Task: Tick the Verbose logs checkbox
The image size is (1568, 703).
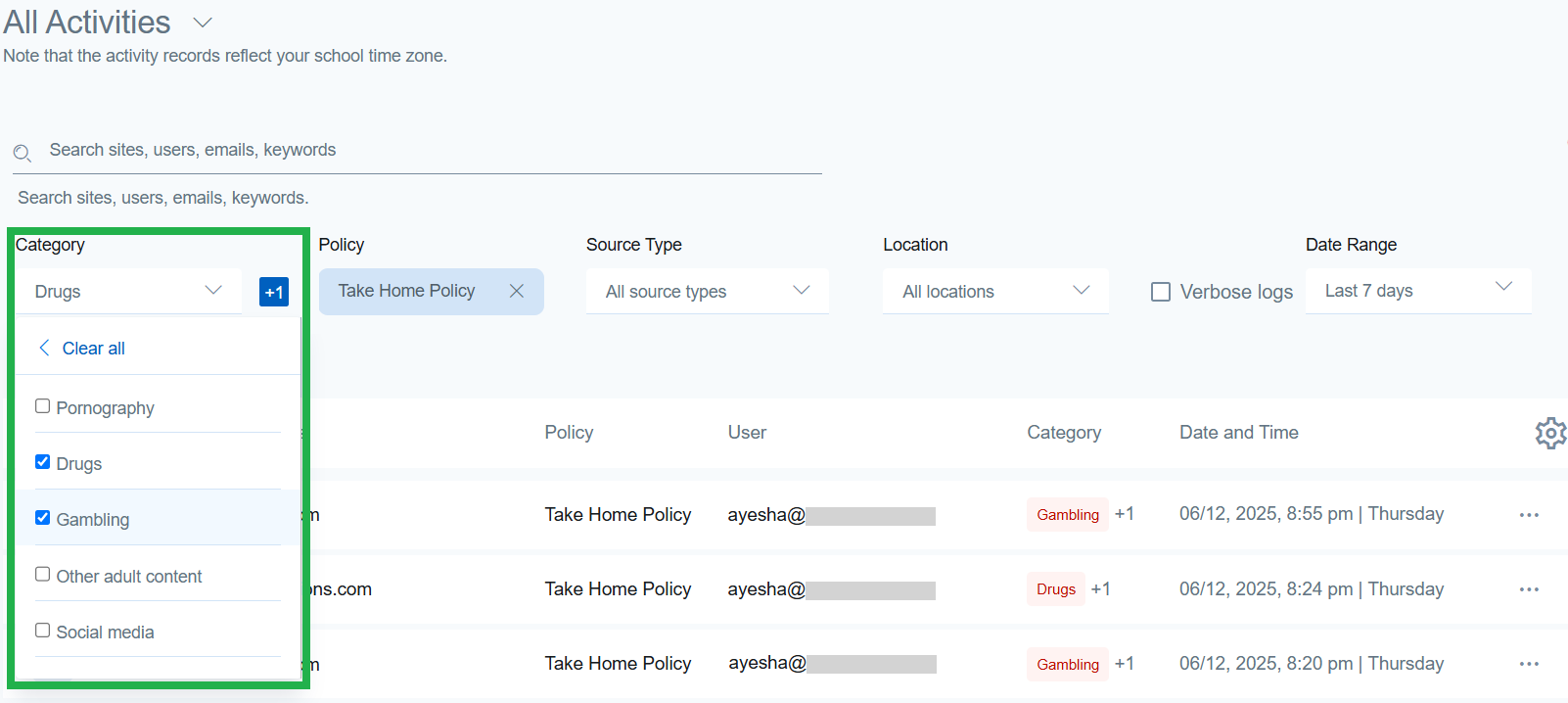Action: pyautogui.click(x=1161, y=292)
